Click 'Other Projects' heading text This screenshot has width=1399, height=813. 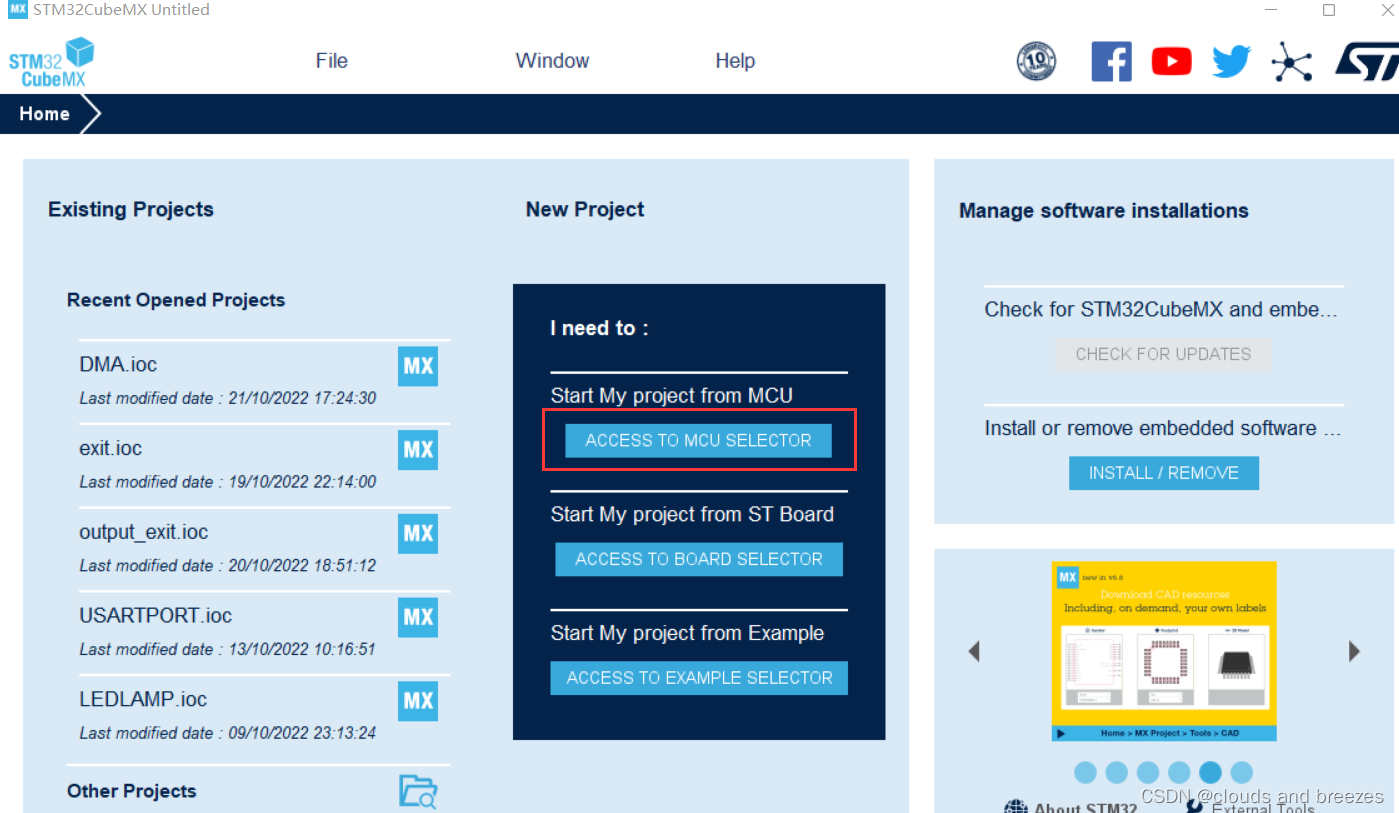(132, 791)
